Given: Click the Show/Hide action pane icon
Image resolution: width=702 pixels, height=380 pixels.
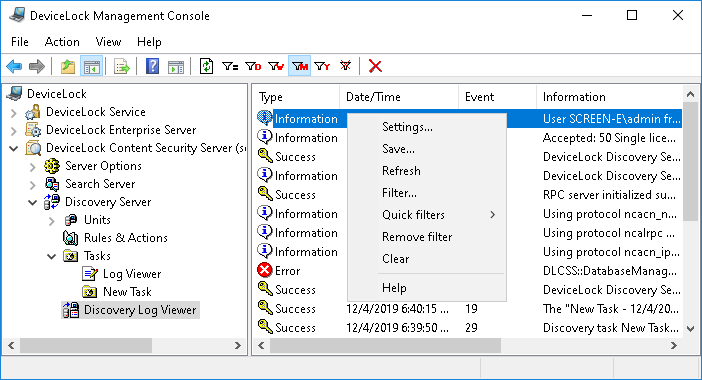Looking at the screenshot, I should tap(176, 67).
